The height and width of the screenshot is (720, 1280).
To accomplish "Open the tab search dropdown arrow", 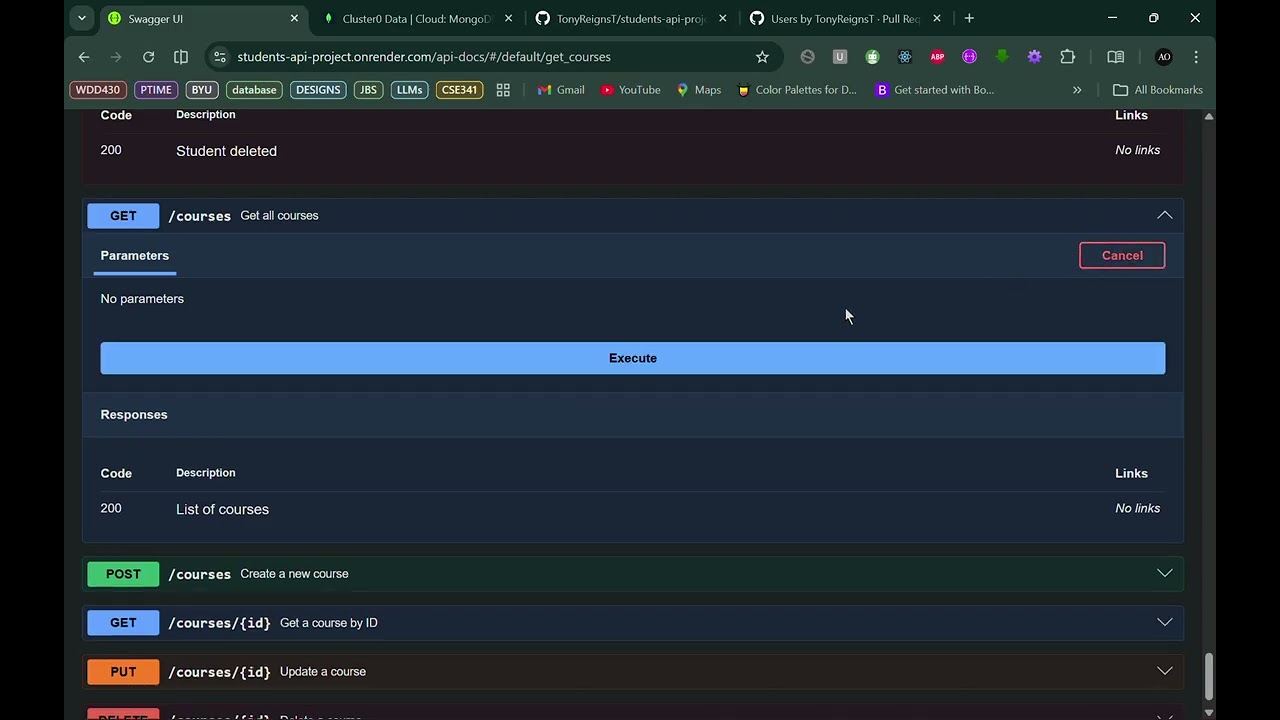I will (82, 18).
